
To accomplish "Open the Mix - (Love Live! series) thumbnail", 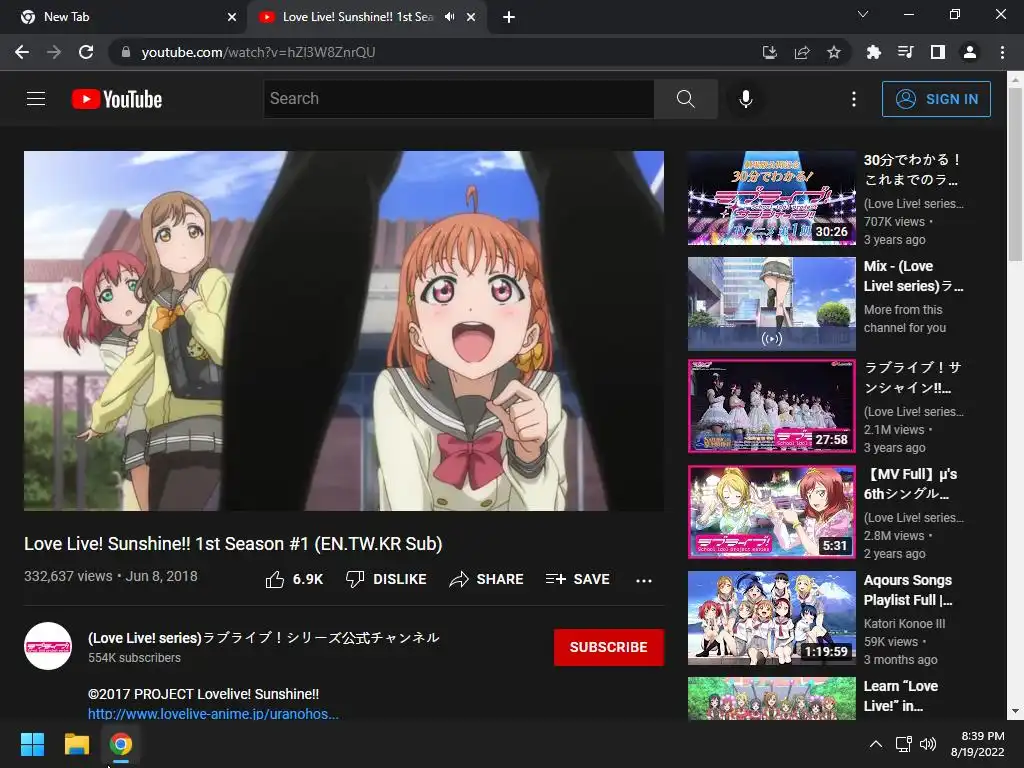I will tap(771, 304).
